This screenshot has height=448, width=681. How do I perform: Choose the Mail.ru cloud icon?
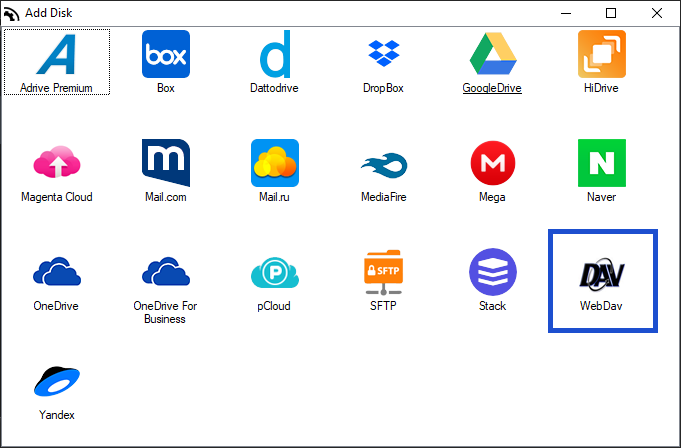click(275, 163)
